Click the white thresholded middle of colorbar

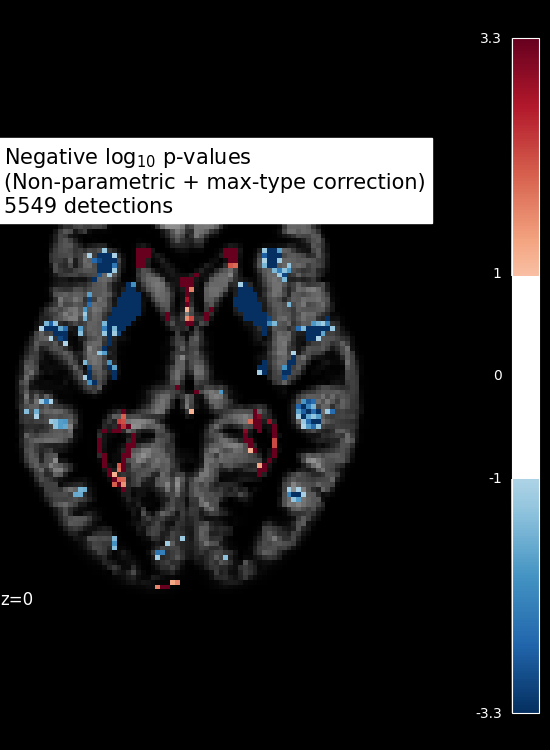526,377
